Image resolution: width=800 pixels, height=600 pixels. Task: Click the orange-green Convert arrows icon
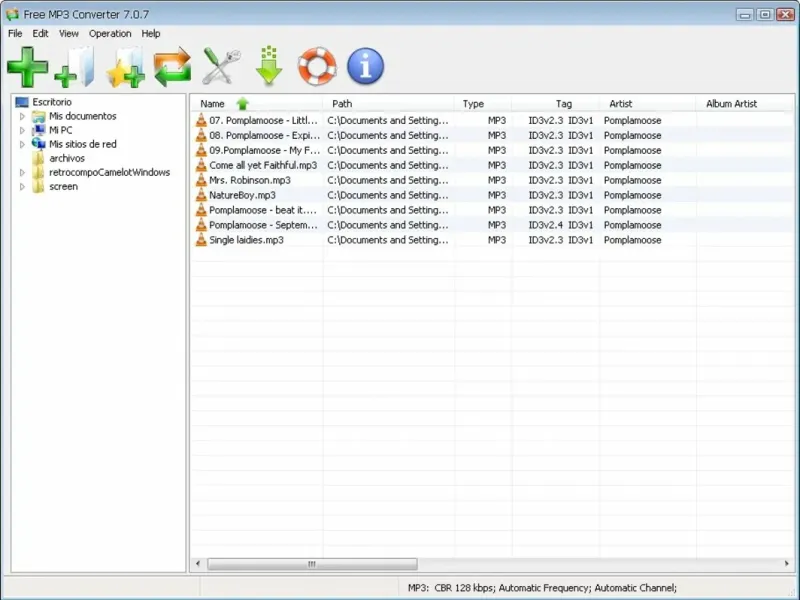(x=172, y=67)
